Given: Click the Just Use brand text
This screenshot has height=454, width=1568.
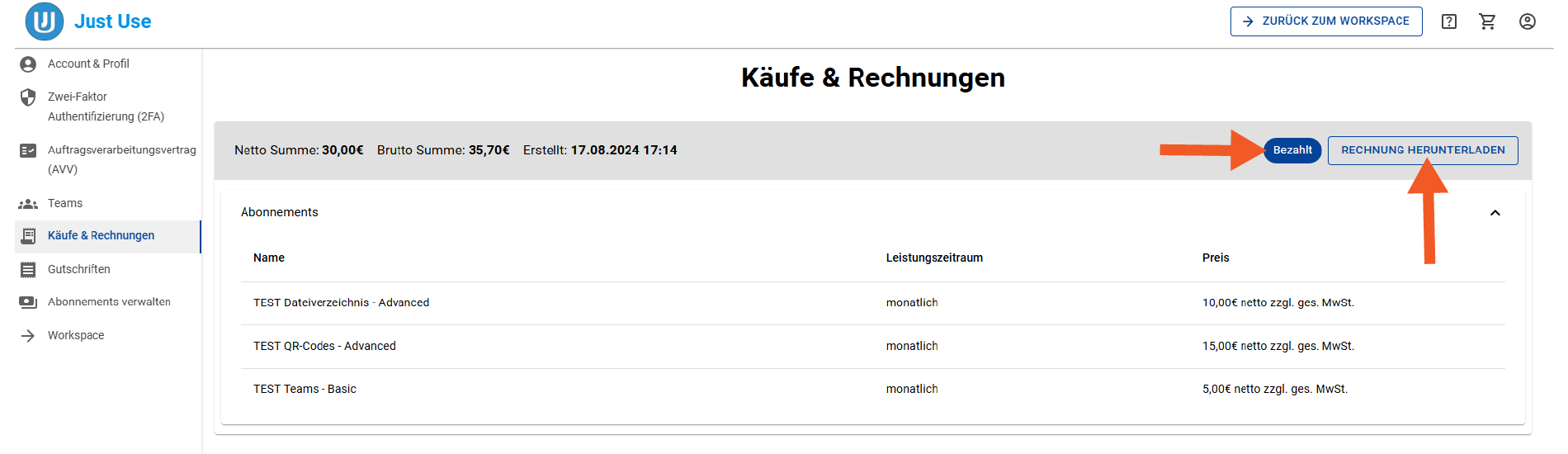Looking at the screenshot, I should tap(113, 21).
